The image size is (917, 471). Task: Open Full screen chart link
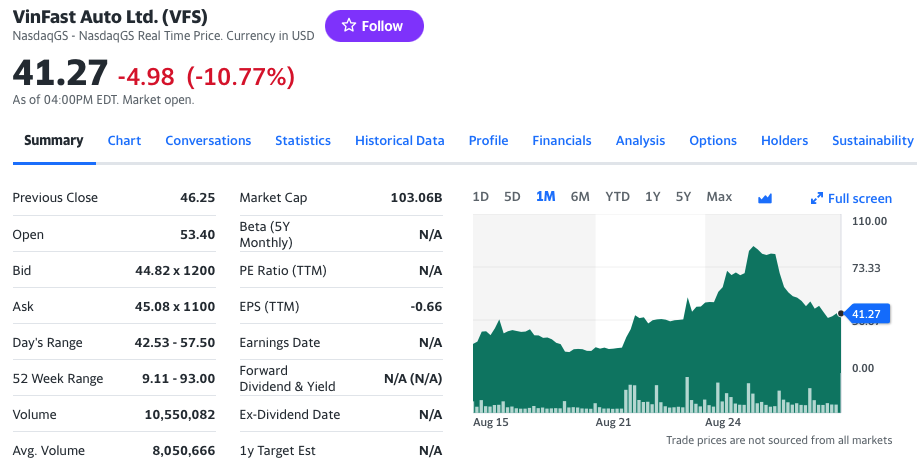851,198
